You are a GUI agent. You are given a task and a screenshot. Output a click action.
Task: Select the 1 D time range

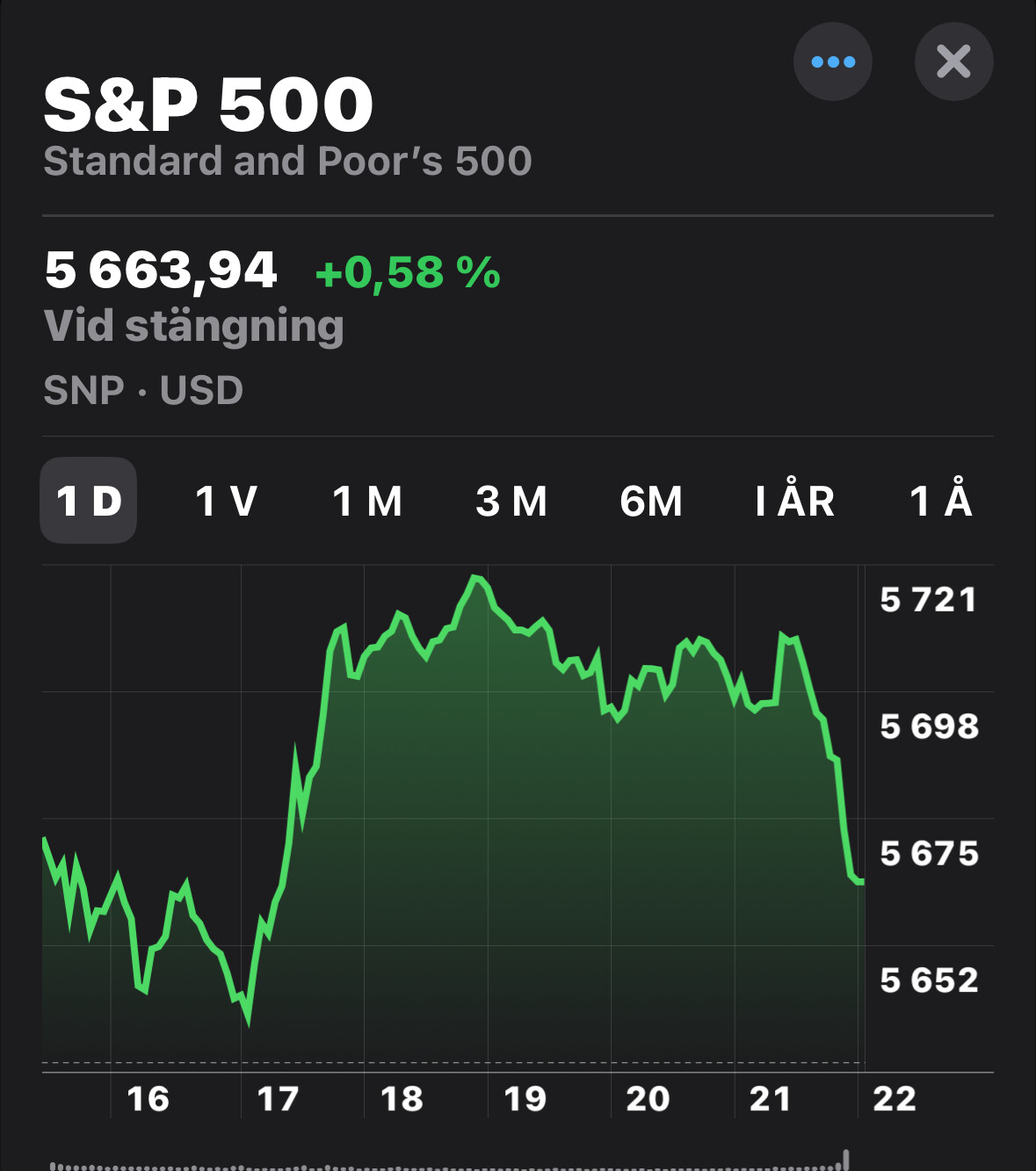click(88, 501)
